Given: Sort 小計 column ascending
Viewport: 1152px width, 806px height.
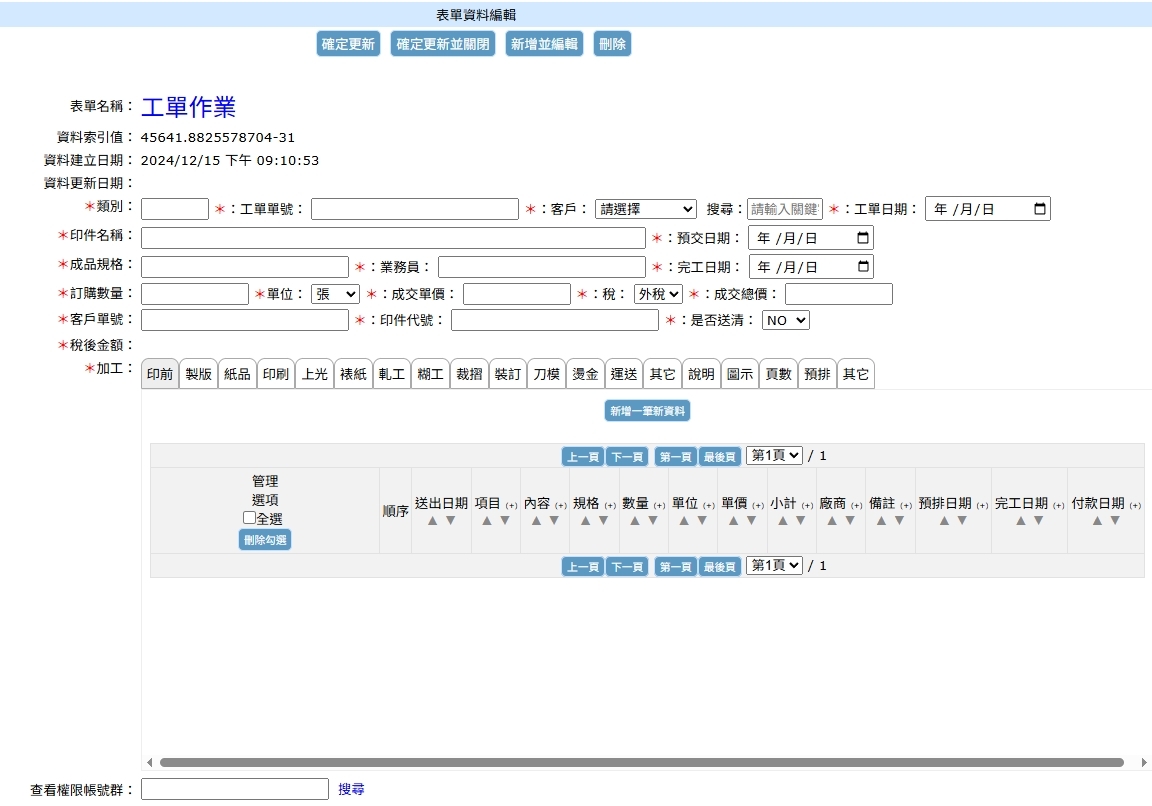Looking at the screenshot, I should [x=782, y=521].
